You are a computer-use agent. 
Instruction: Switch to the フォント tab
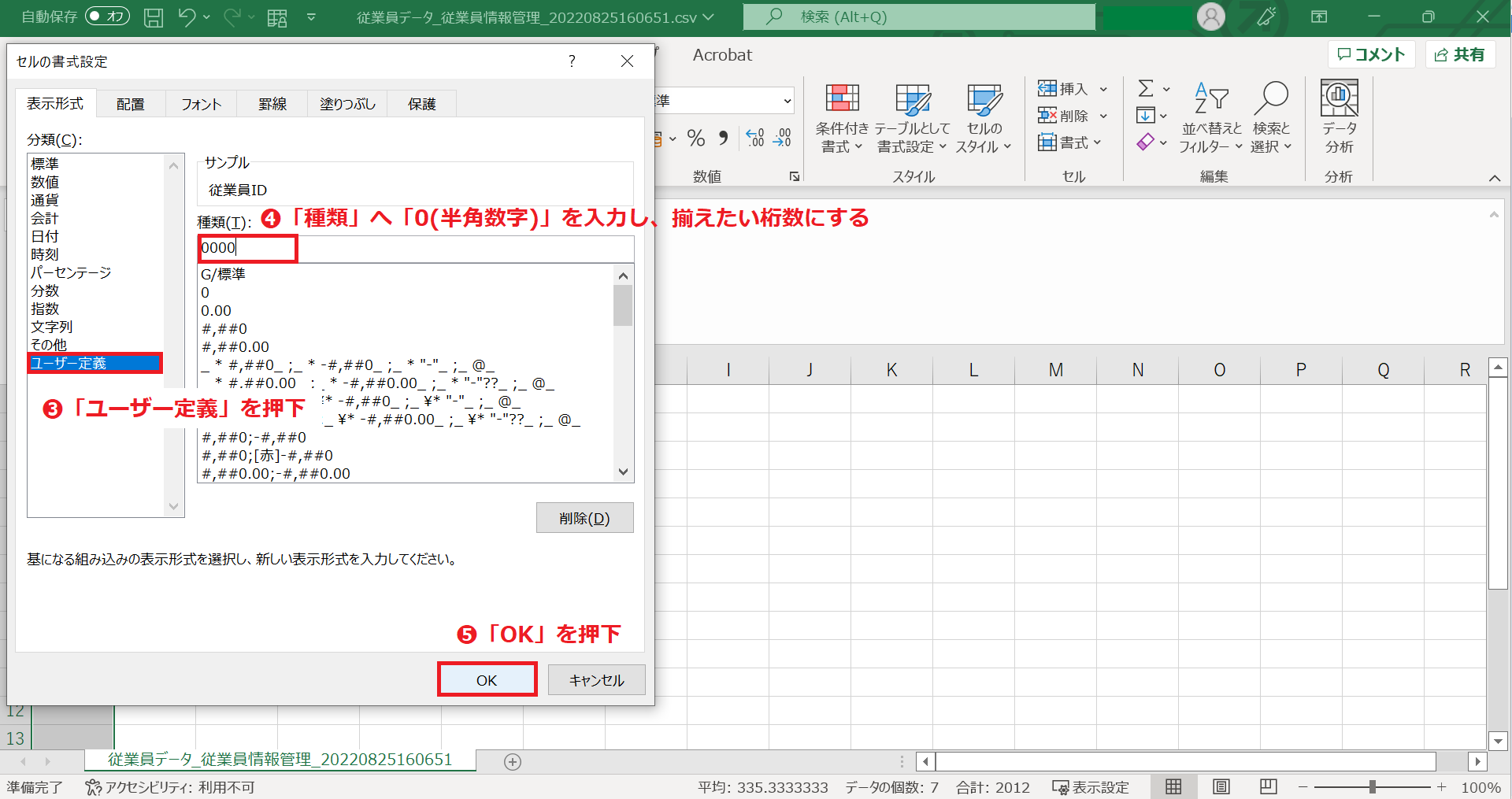[201, 104]
